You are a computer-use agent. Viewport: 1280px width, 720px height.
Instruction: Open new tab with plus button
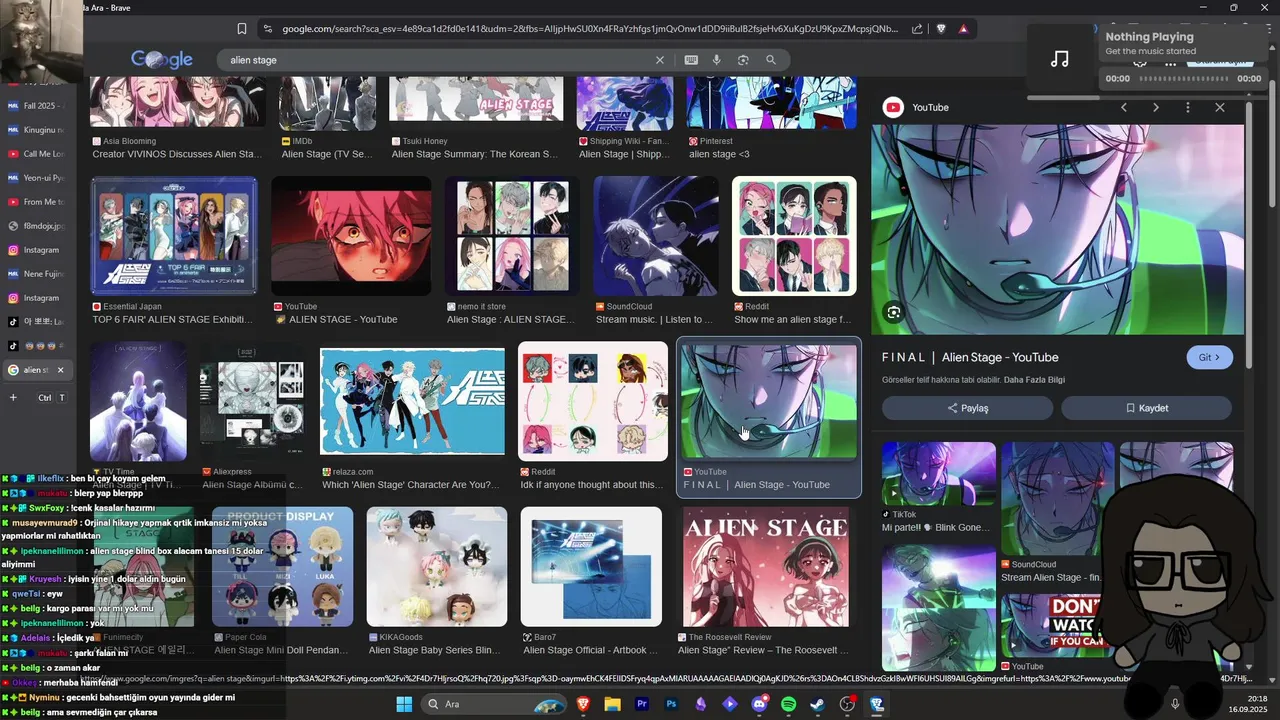click(x=13, y=397)
